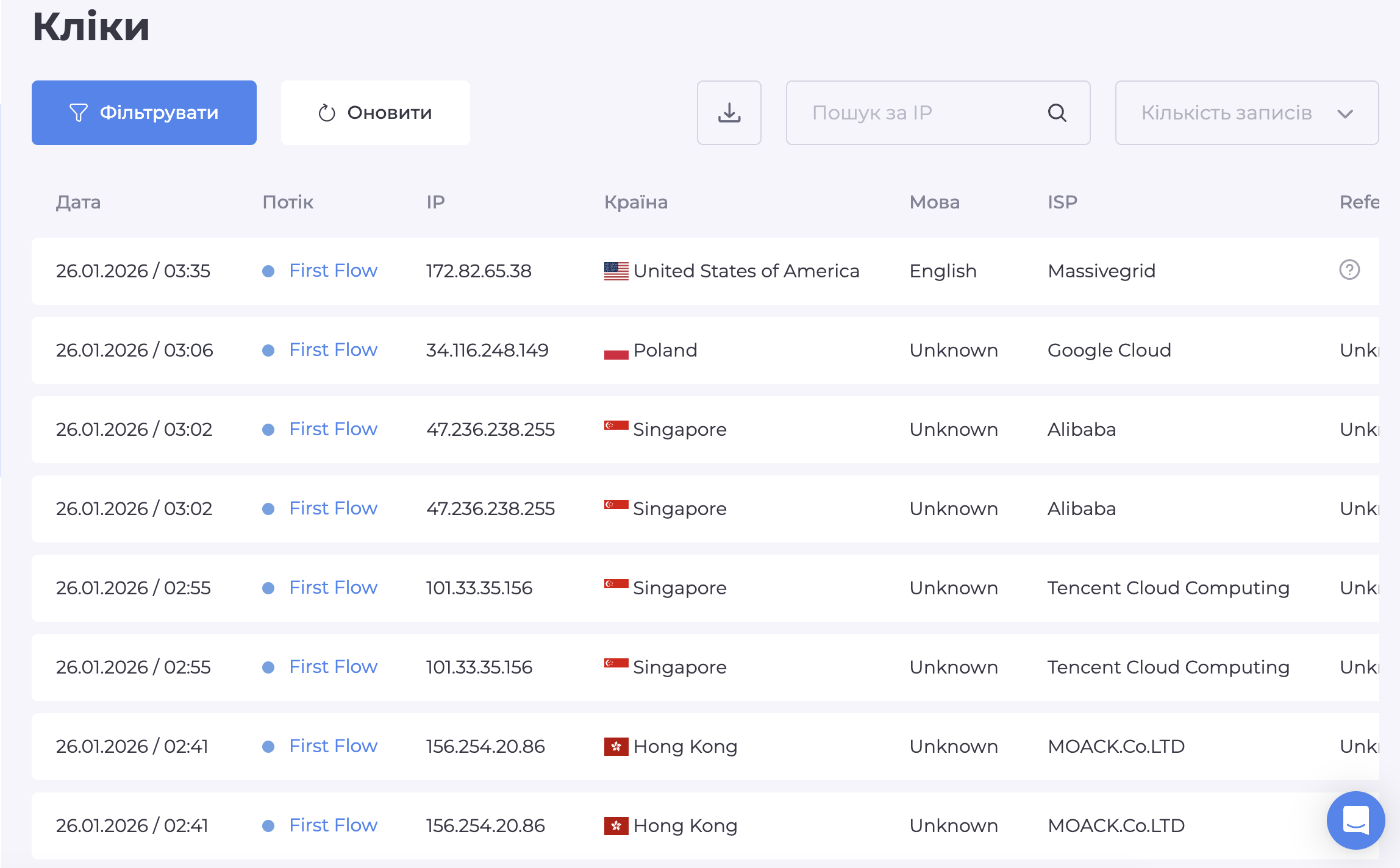Click the funnel filter icon
1400x868 pixels.
pyautogui.click(x=79, y=113)
